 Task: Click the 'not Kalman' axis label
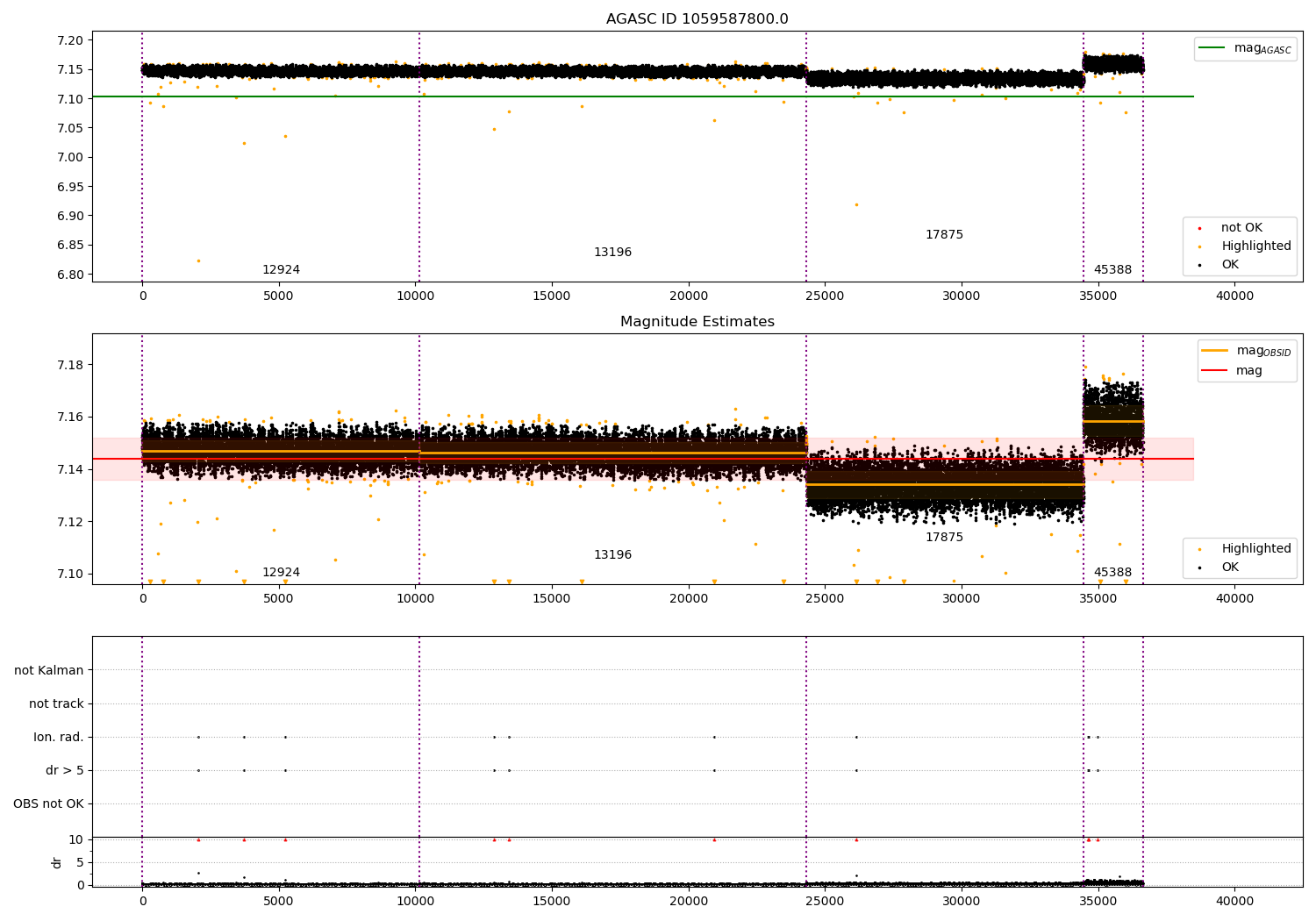click(49, 671)
